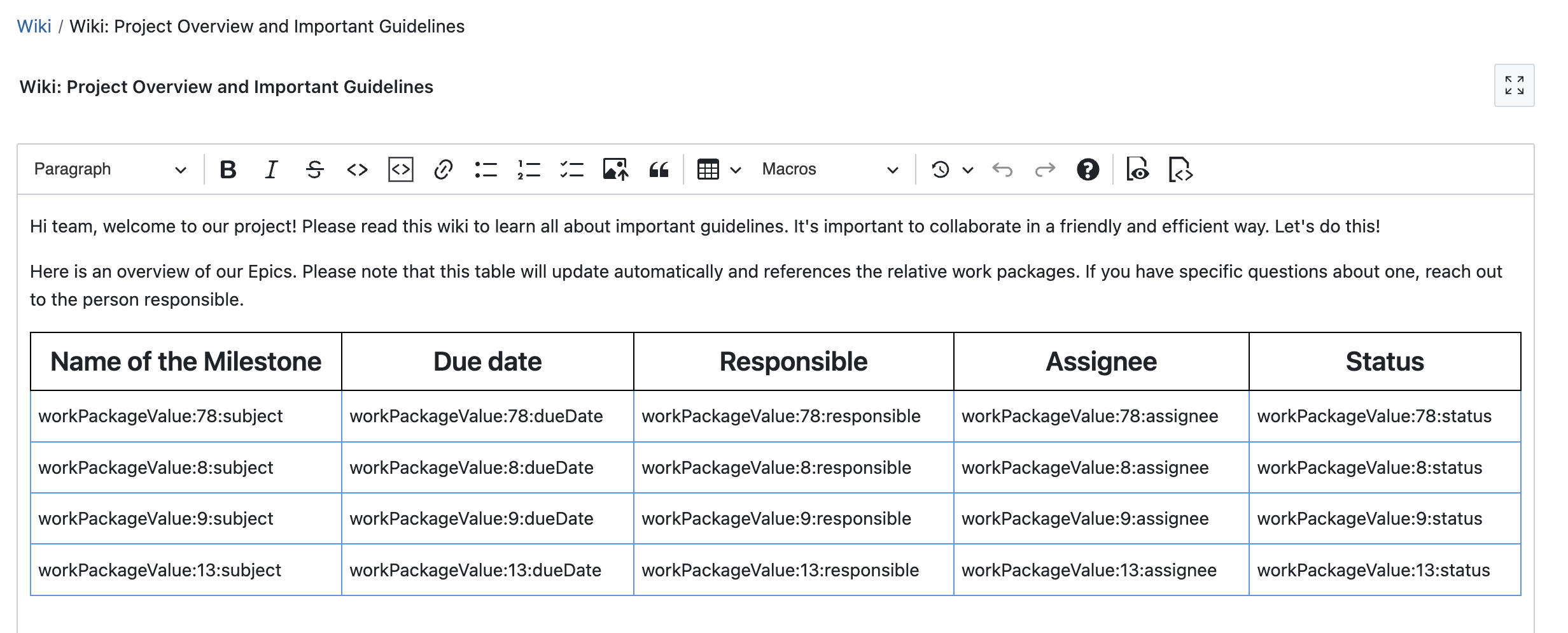Apply strikethrough formatting
The image size is (1568, 633).
click(x=315, y=169)
